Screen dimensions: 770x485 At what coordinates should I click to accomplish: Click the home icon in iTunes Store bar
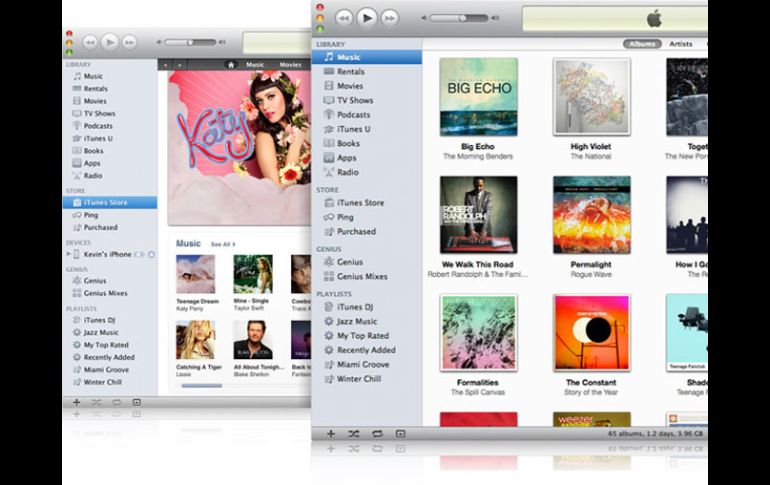tap(230, 65)
